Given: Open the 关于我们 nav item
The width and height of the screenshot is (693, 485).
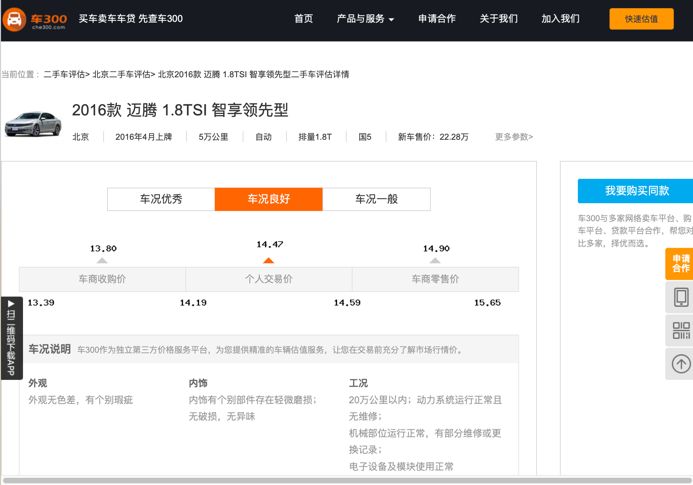Looking at the screenshot, I should pos(499,19).
